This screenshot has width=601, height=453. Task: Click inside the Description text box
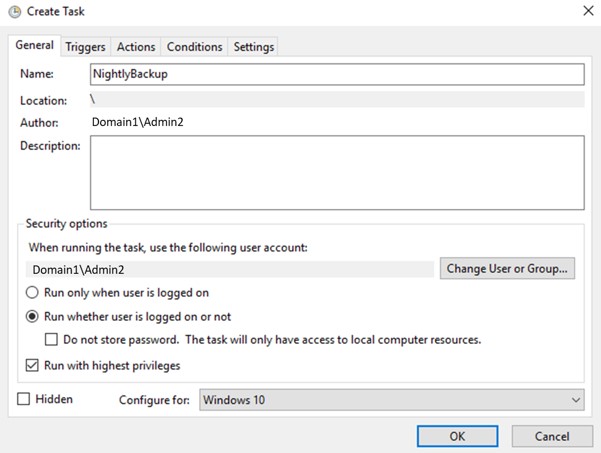(337, 172)
